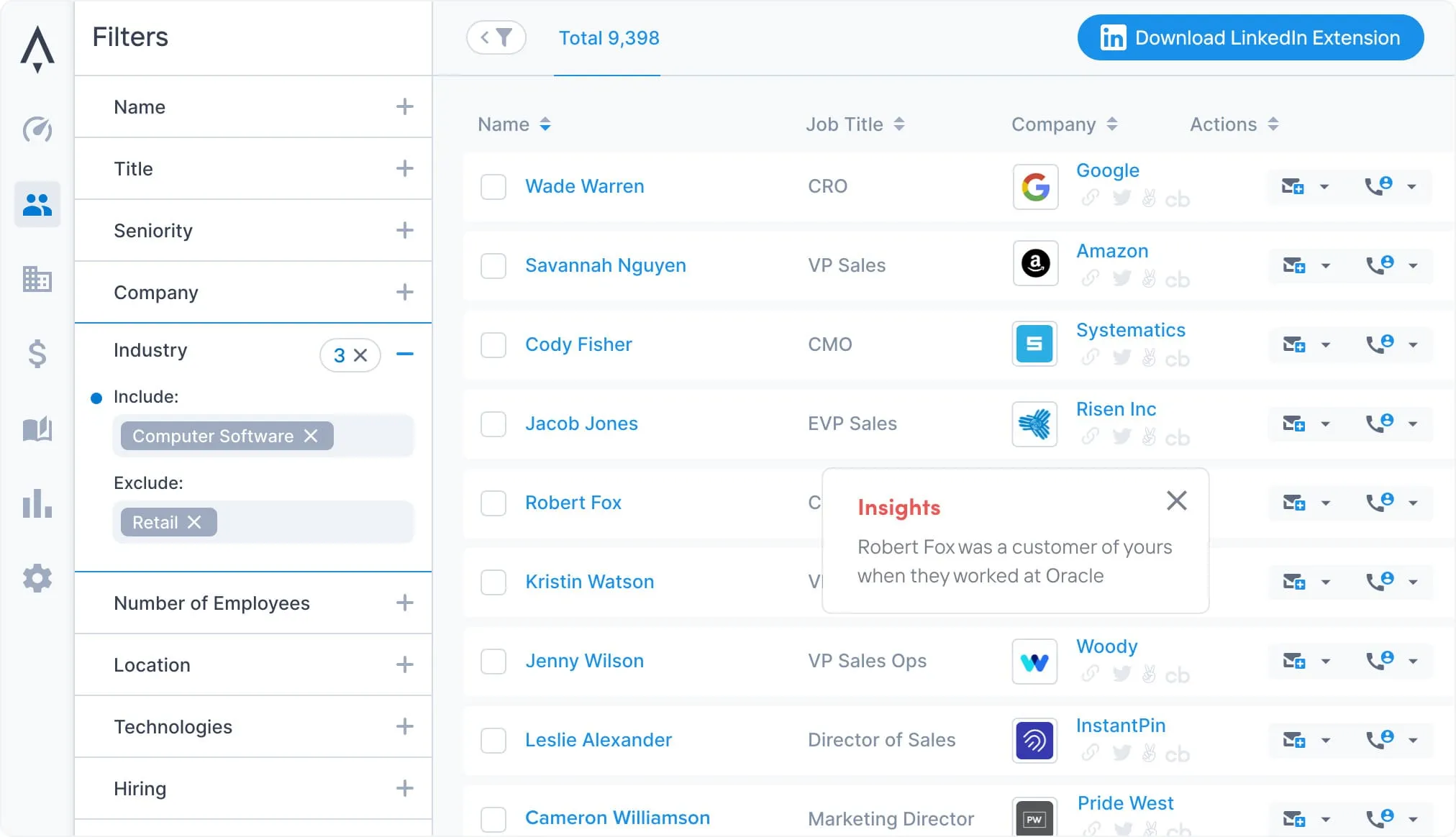
Task: Expand the Name filter section
Action: [405, 106]
